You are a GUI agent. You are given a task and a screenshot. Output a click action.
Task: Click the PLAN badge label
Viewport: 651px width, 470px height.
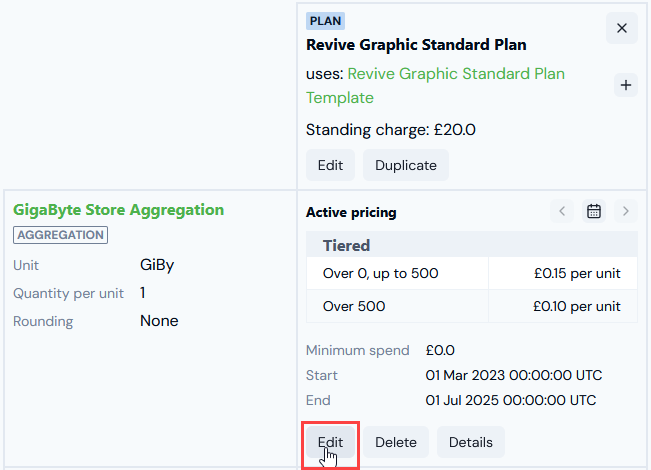pyautogui.click(x=325, y=21)
